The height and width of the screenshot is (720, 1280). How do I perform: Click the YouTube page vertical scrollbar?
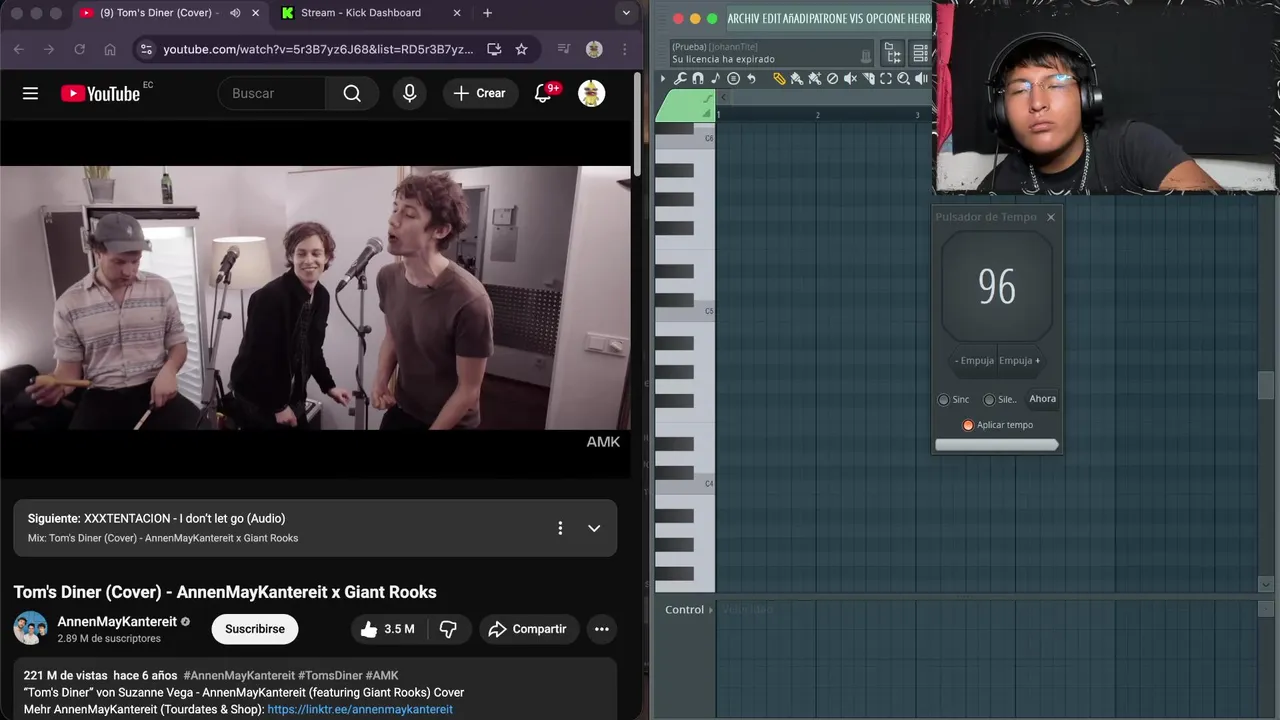638,125
